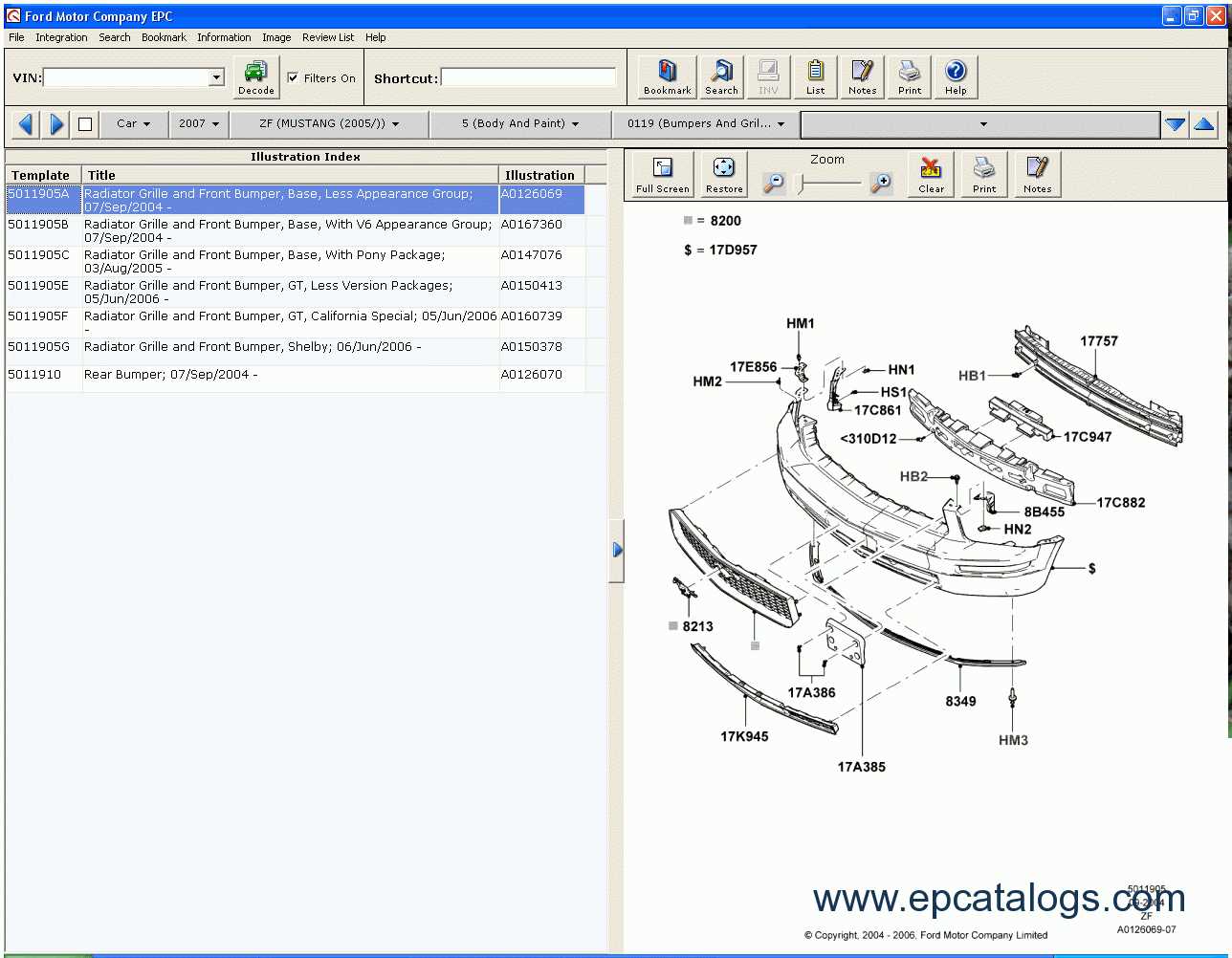Click the INV toolbar button
Screen dimensions: 1232x958
[768, 76]
